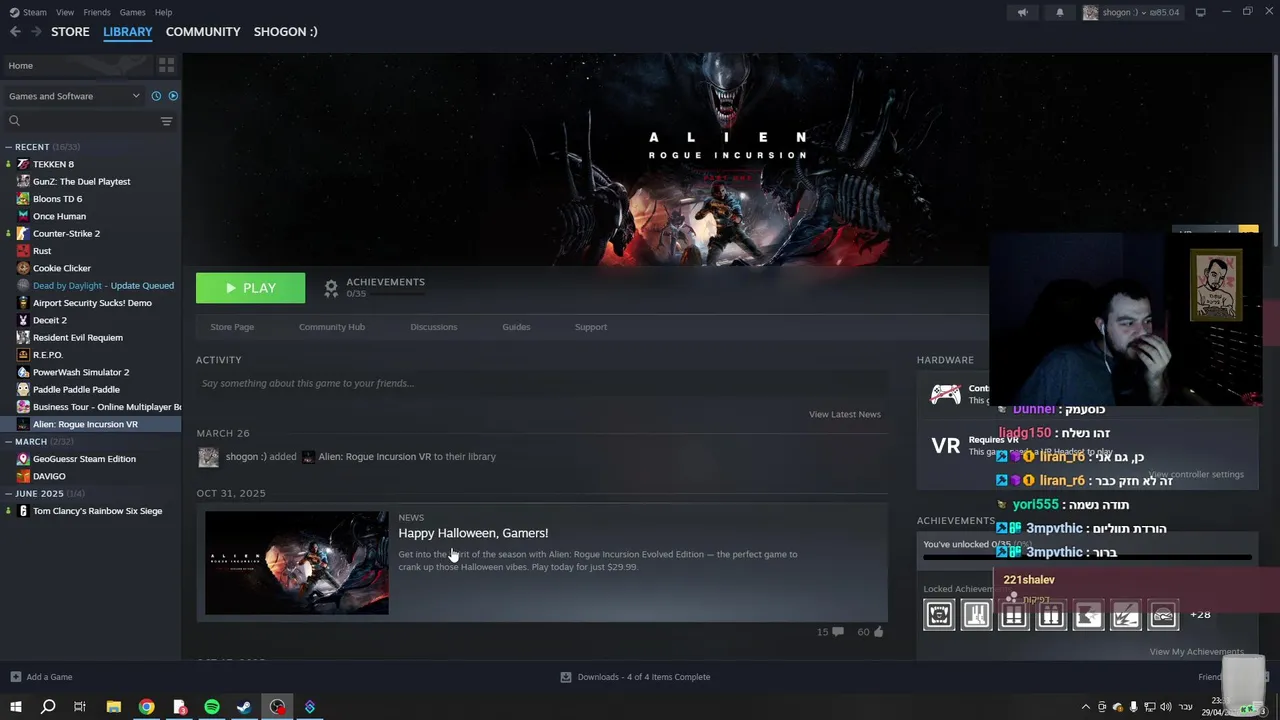Open the SHOGON :) profile tab
Viewport: 1280px width, 720px height.
285,32
